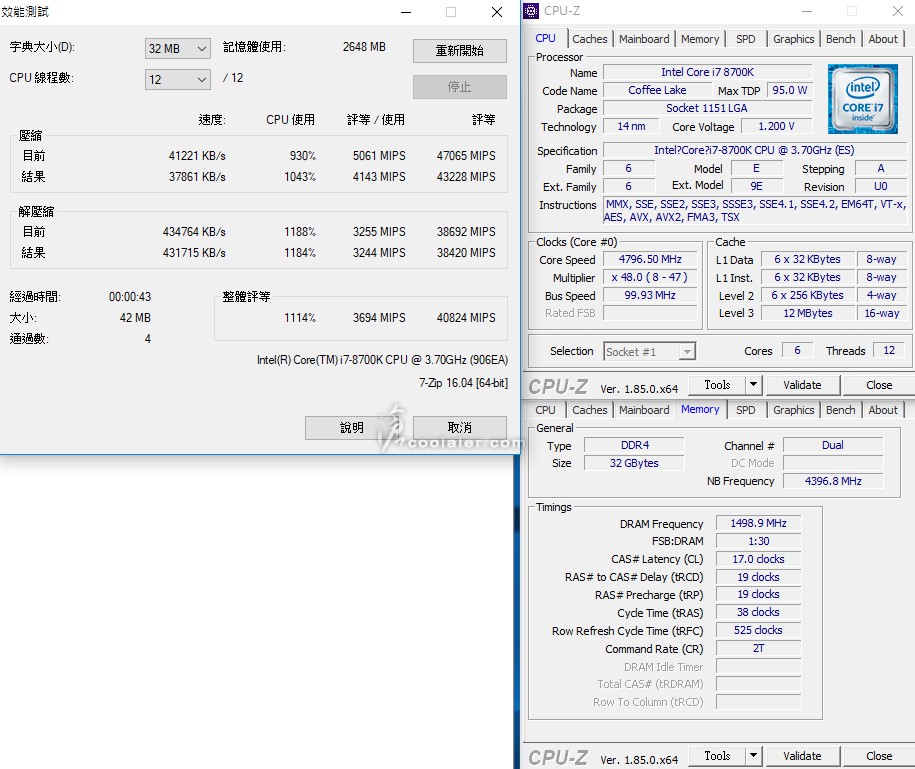Open About tab in lower CPU-Z window

(883, 410)
